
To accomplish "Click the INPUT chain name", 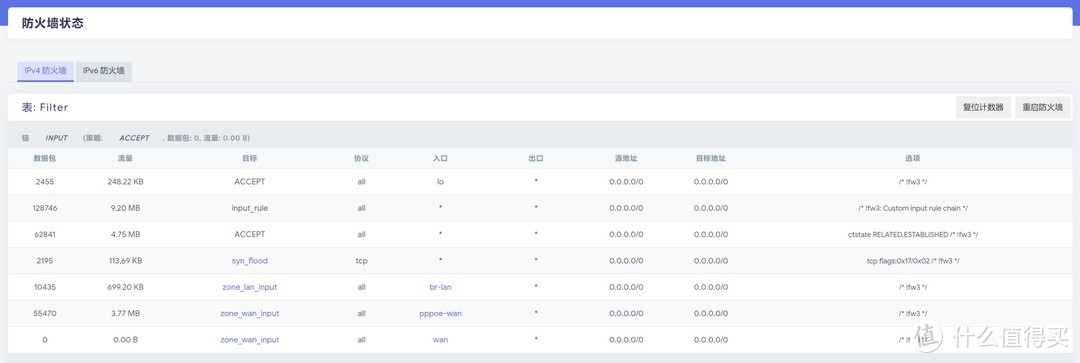I will click(x=56, y=138).
